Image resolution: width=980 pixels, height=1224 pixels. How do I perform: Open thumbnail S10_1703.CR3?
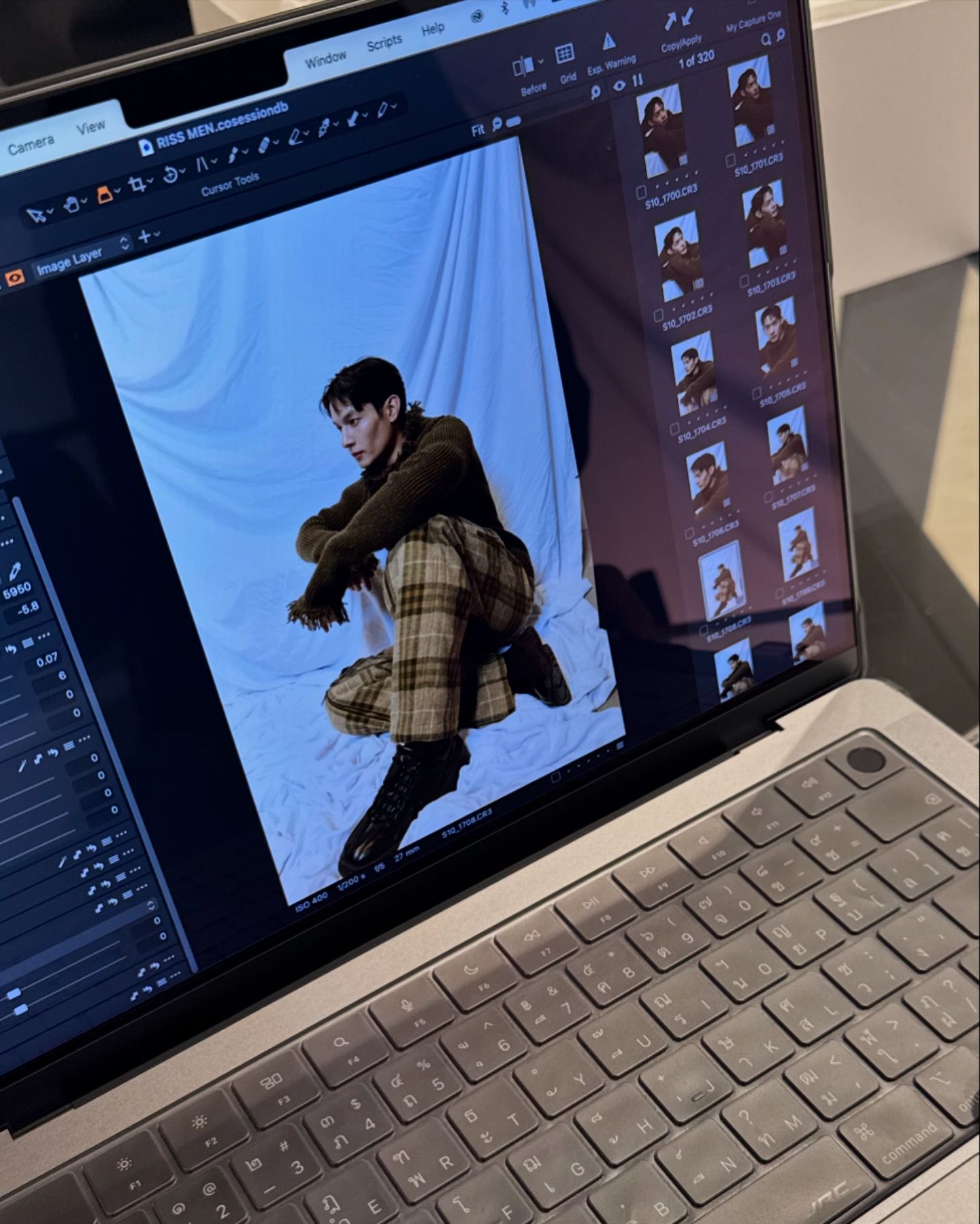click(x=765, y=225)
